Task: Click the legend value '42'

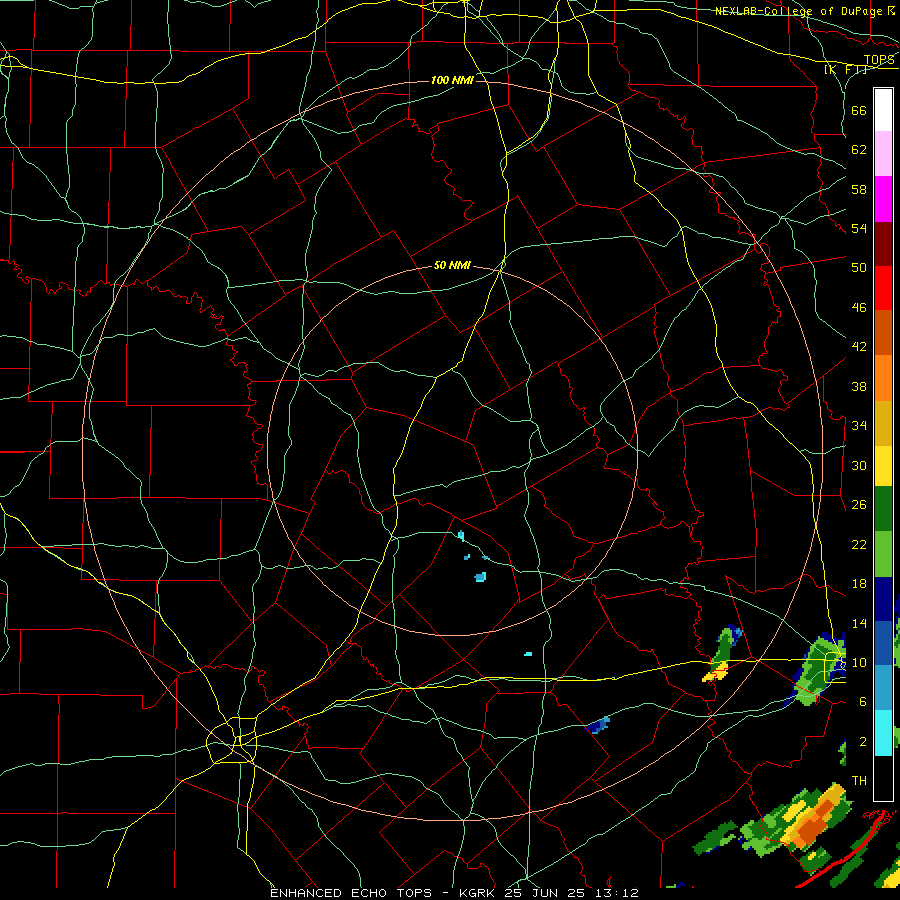Action: (859, 347)
